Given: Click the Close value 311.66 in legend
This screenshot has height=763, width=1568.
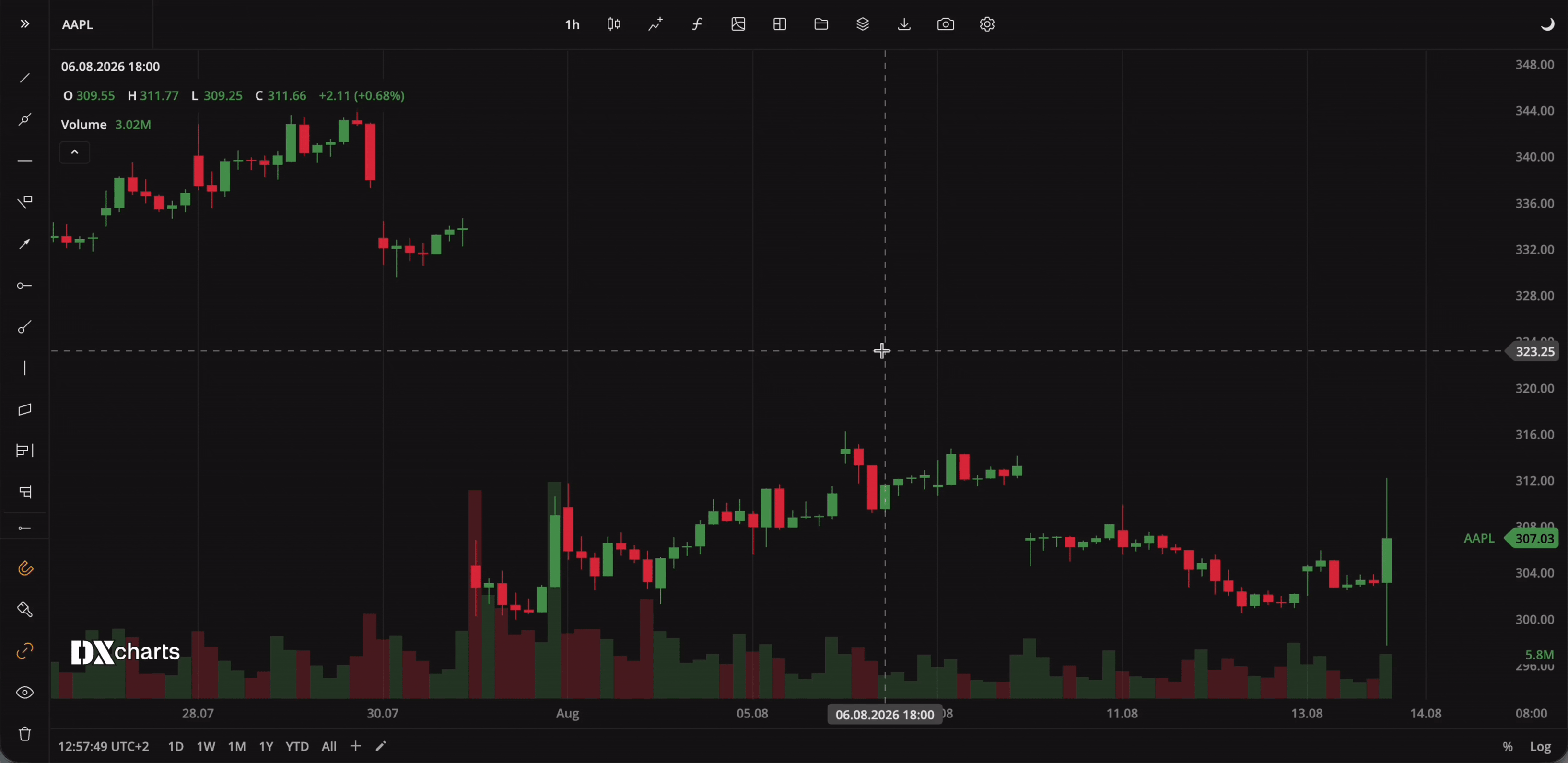Looking at the screenshot, I should pyautogui.click(x=287, y=96).
